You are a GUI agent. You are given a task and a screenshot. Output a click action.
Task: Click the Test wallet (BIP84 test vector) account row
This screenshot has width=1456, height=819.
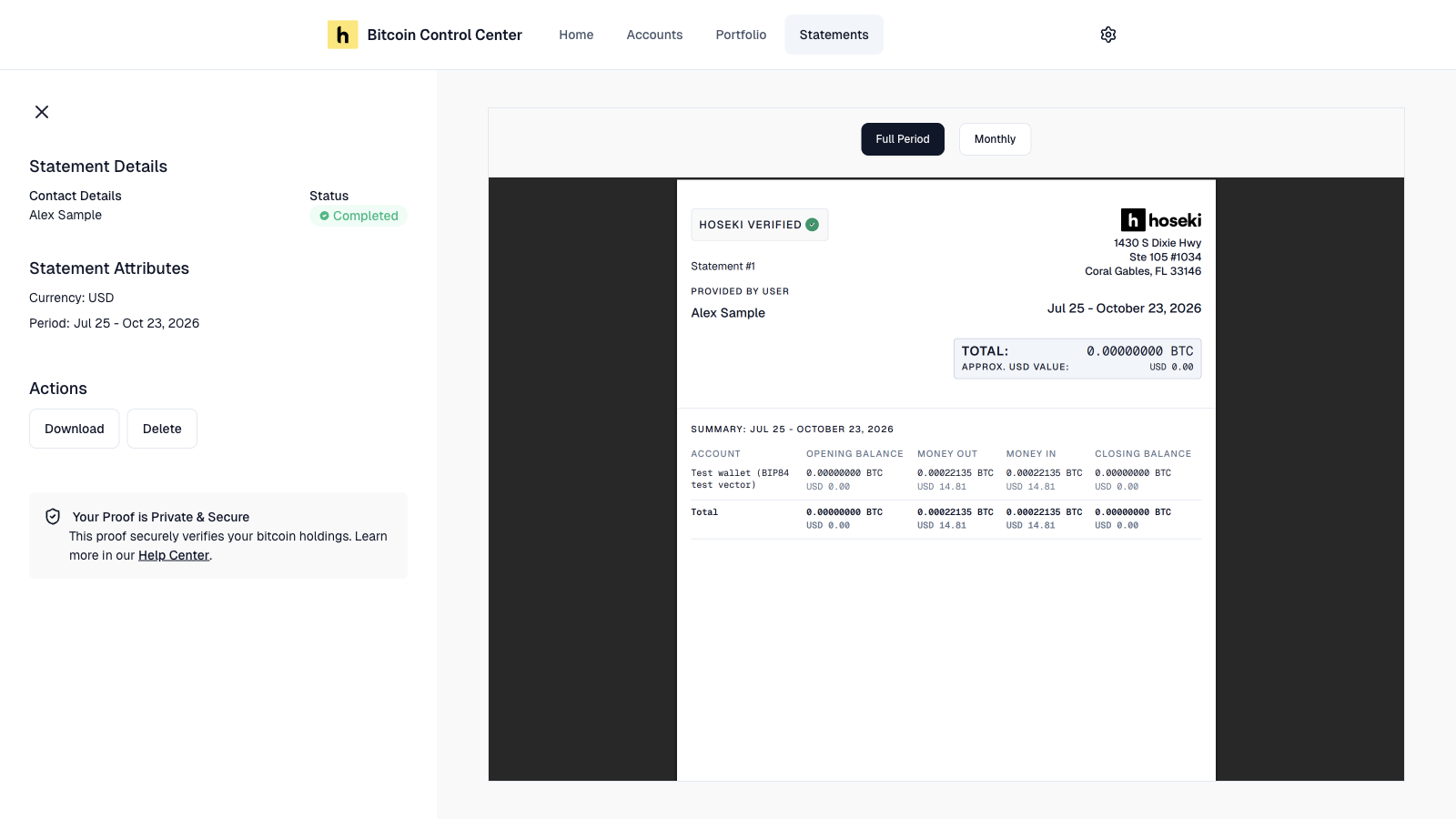point(945,480)
